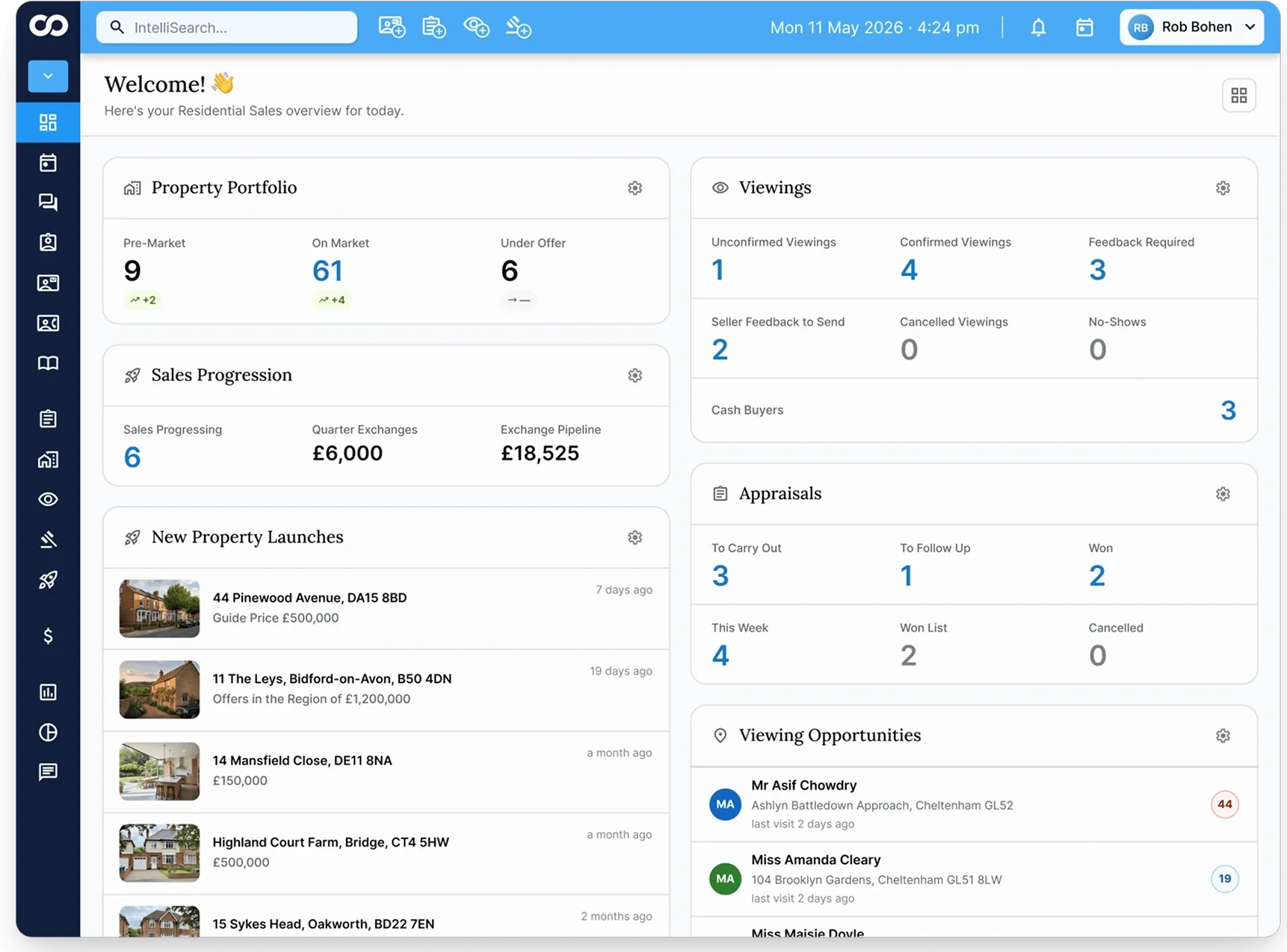
Task: Click the Cash Buyers count 3
Action: (x=1228, y=410)
